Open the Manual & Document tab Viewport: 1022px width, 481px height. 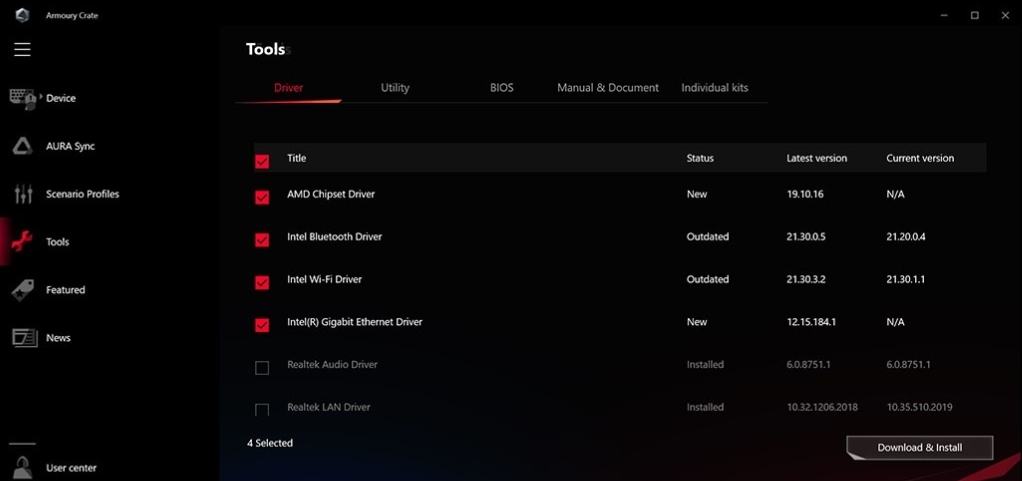pos(608,88)
